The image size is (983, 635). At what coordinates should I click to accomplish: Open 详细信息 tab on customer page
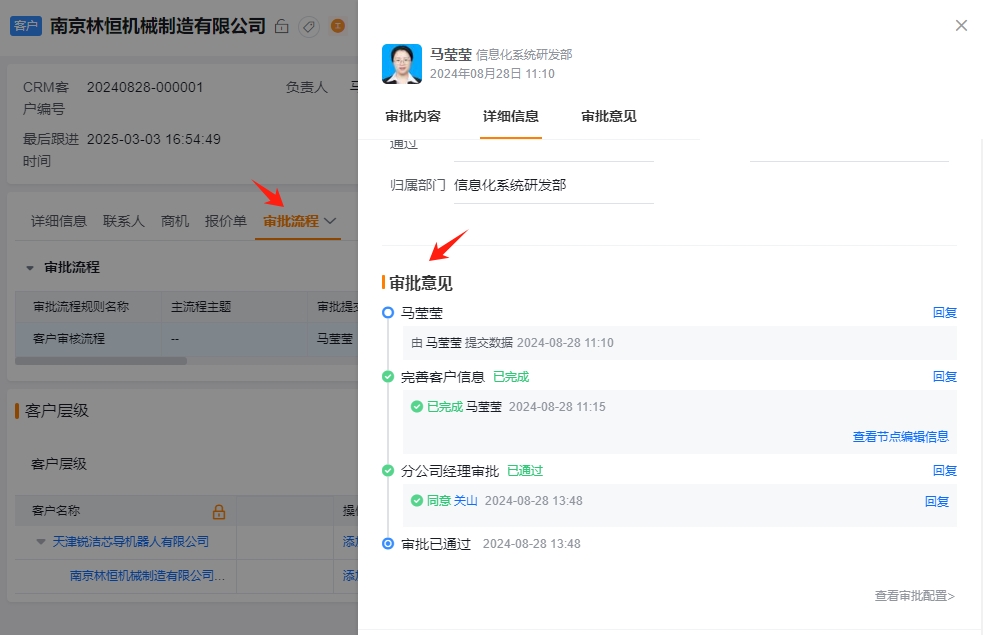tap(59, 221)
